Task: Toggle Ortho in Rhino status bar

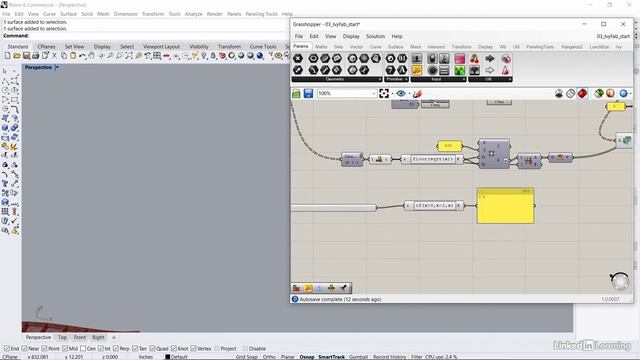Action: click(269, 357)
